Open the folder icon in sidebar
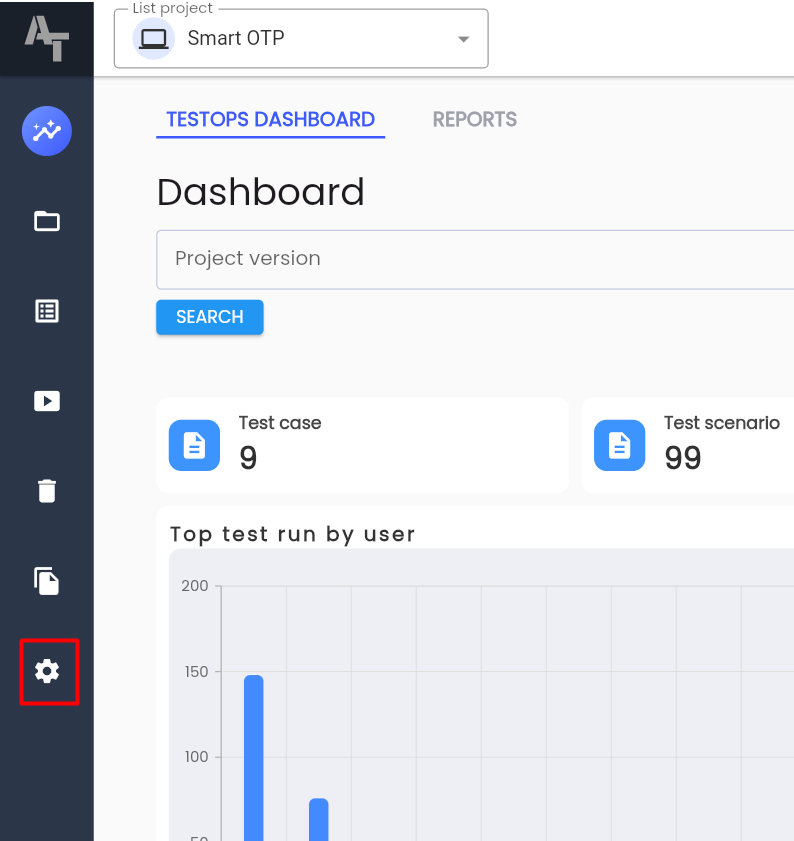 click(47, 220)
